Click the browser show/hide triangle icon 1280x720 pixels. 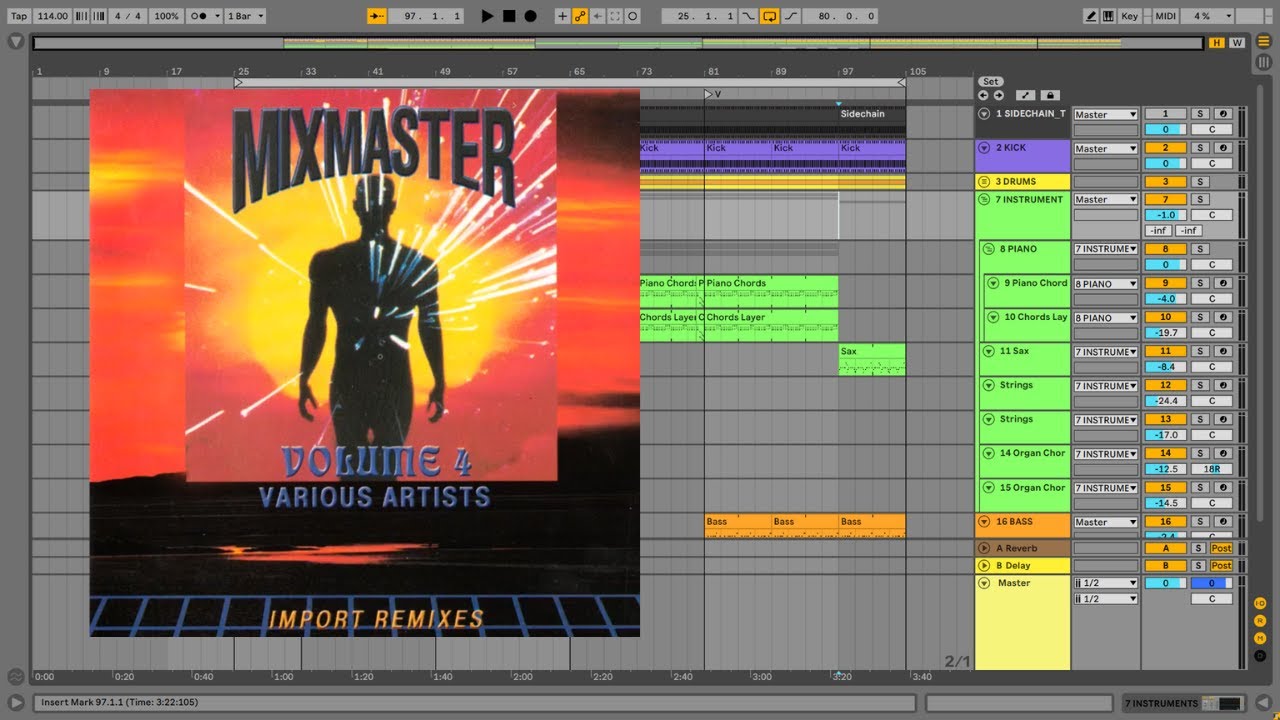coord(16,42)
